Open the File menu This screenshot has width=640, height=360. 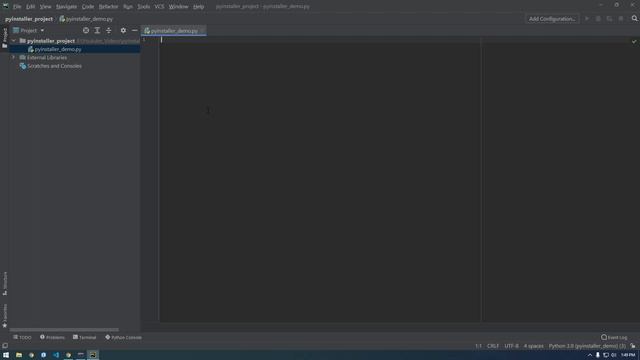(x=17, y=7)
